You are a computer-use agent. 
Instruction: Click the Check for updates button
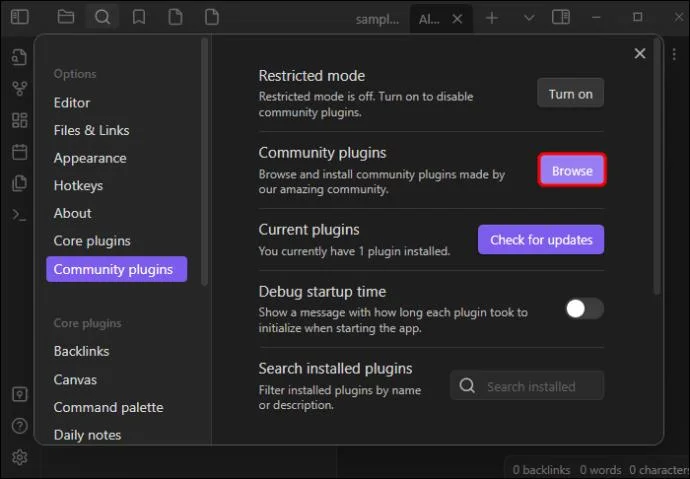[541, 240]
